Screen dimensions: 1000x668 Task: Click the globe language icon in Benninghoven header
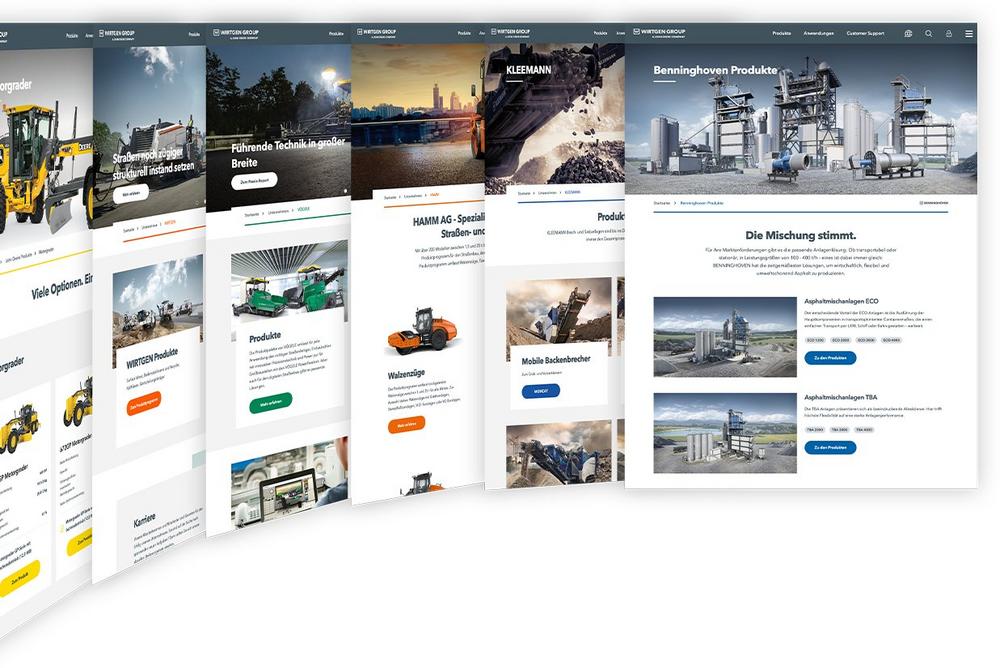tap(908, 33)
